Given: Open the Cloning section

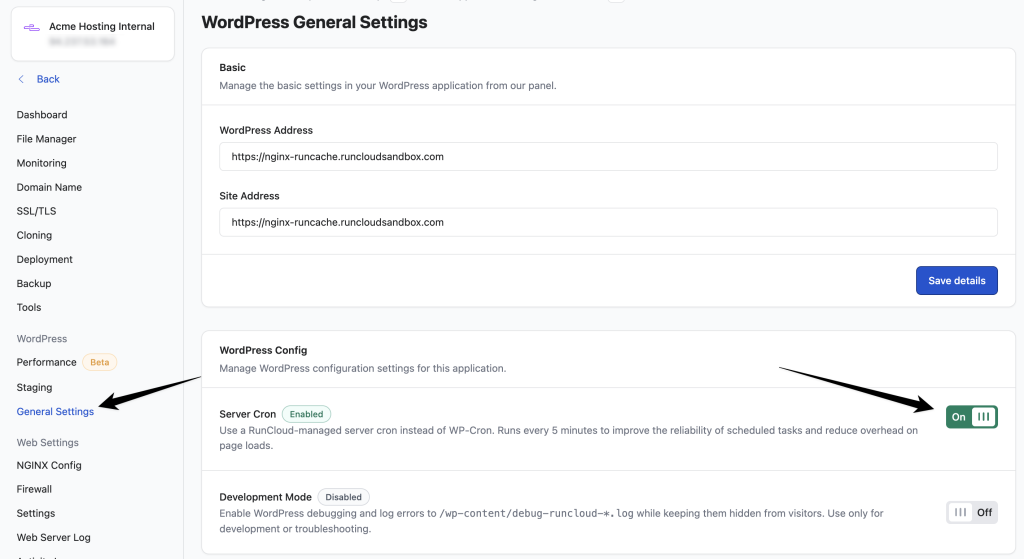Looking at the screenshot, I should click(x=34, y=235).
